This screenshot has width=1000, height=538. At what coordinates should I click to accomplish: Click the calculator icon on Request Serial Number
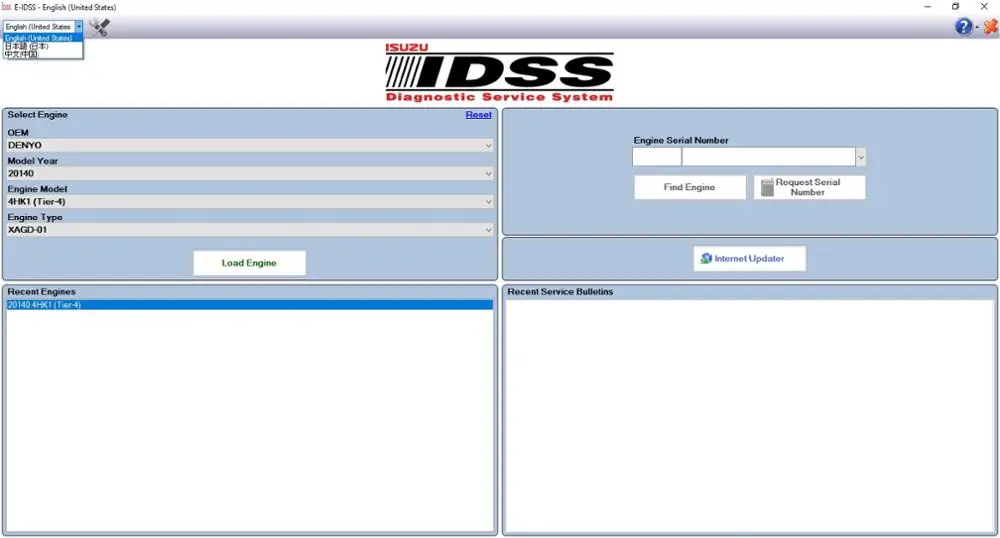pos(767,187)
